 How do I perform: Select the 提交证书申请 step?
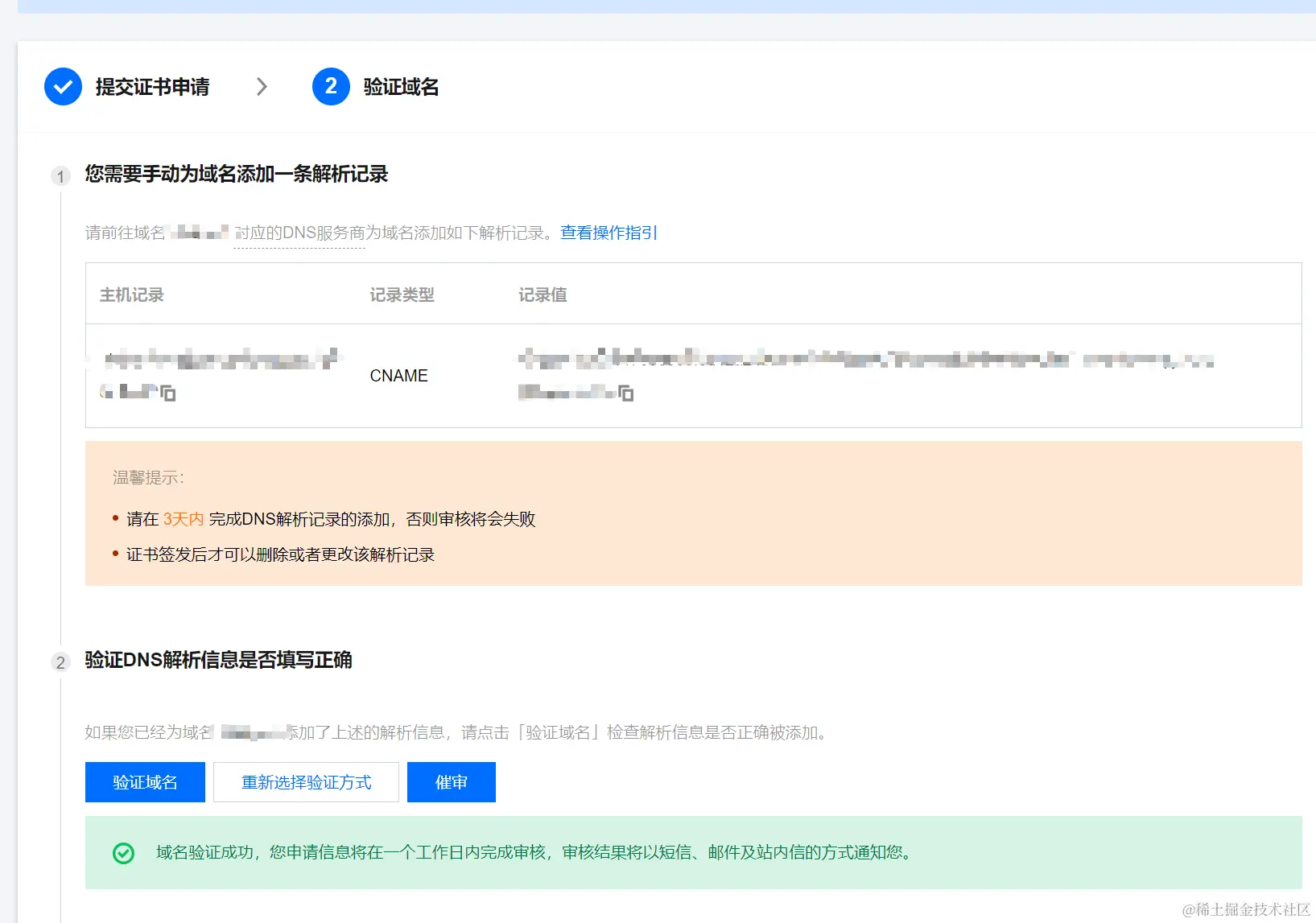pos(152,86)
